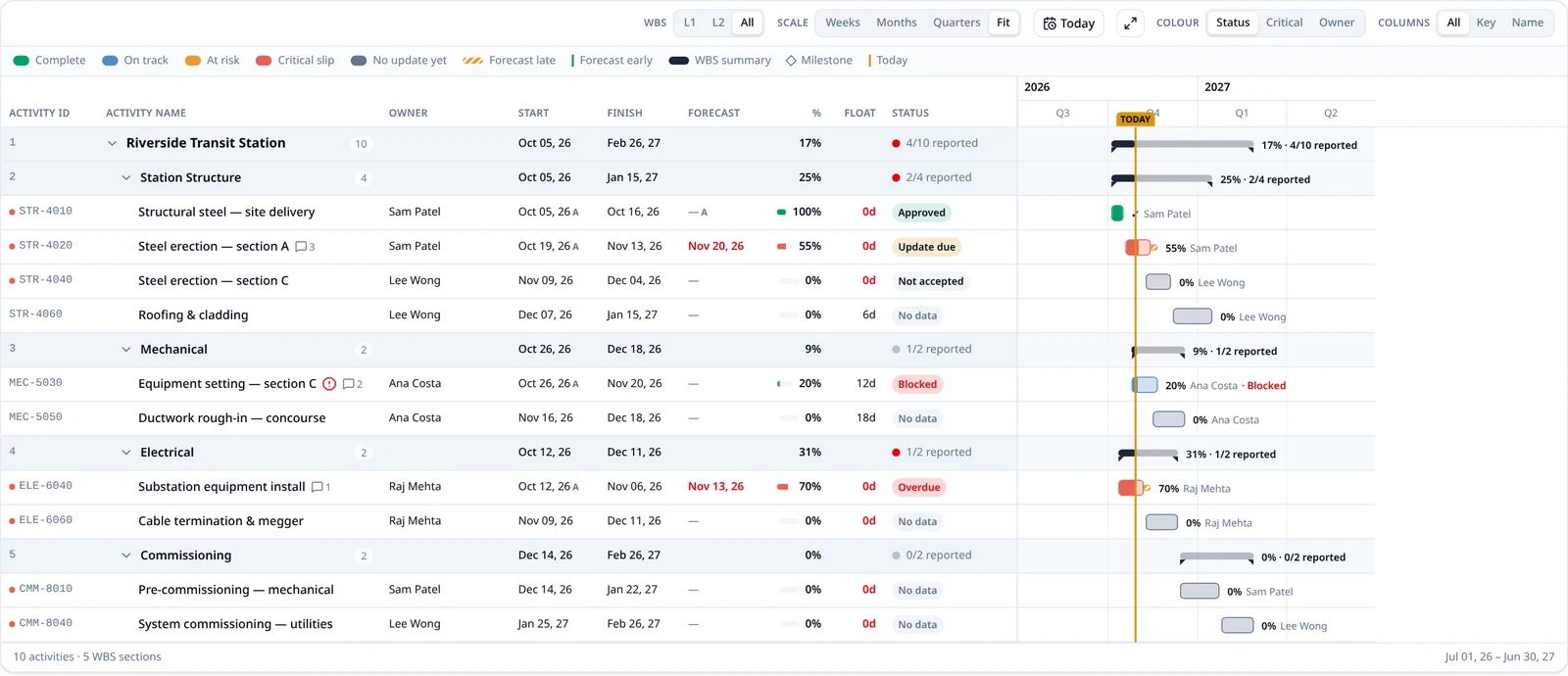Click forecast date Nov 20, 26
Image resolution: width=1568 pixels, height=676 pixels.
(x=715, y=247)
